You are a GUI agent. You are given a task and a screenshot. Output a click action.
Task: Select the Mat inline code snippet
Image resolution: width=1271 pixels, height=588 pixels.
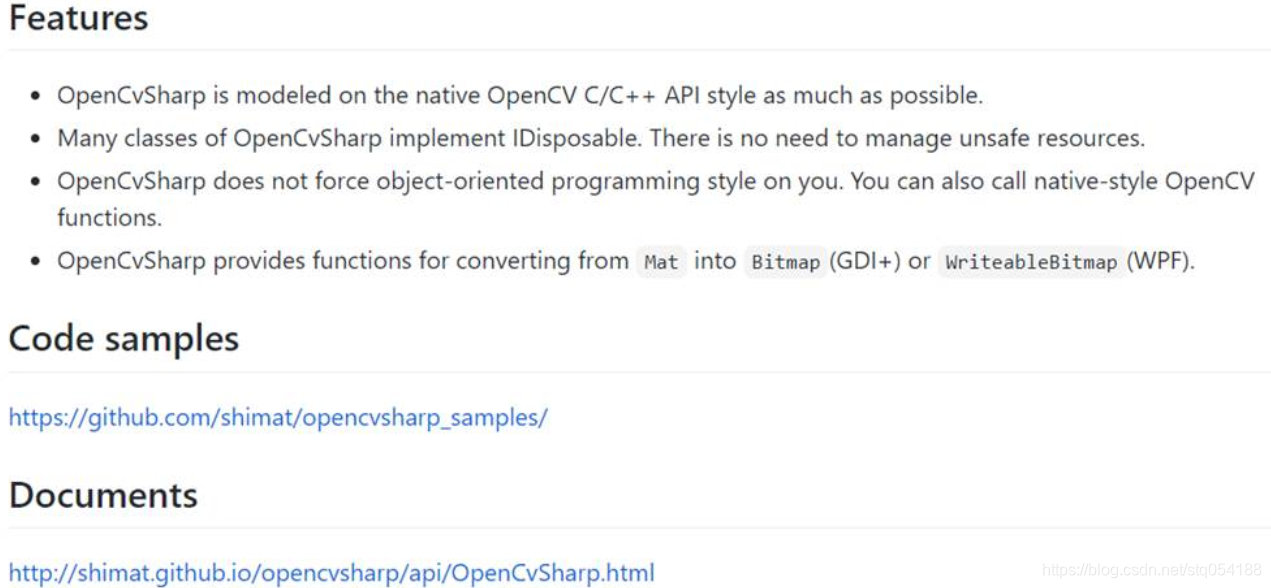(x=661, y=262)
